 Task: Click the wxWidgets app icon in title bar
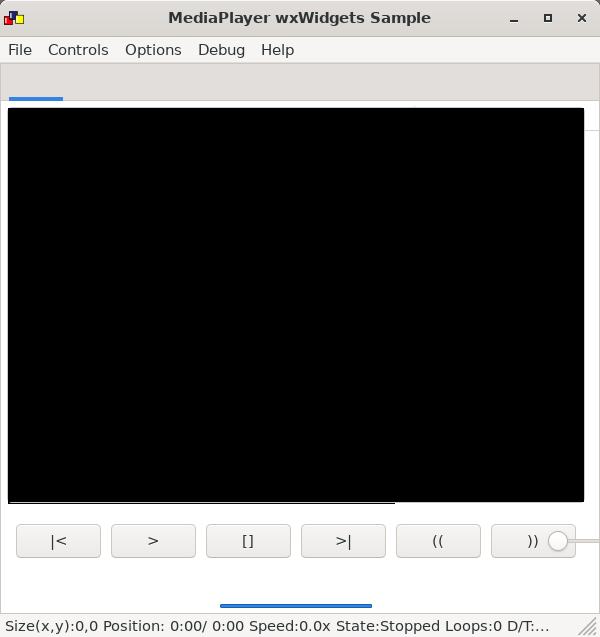[14, 18]
